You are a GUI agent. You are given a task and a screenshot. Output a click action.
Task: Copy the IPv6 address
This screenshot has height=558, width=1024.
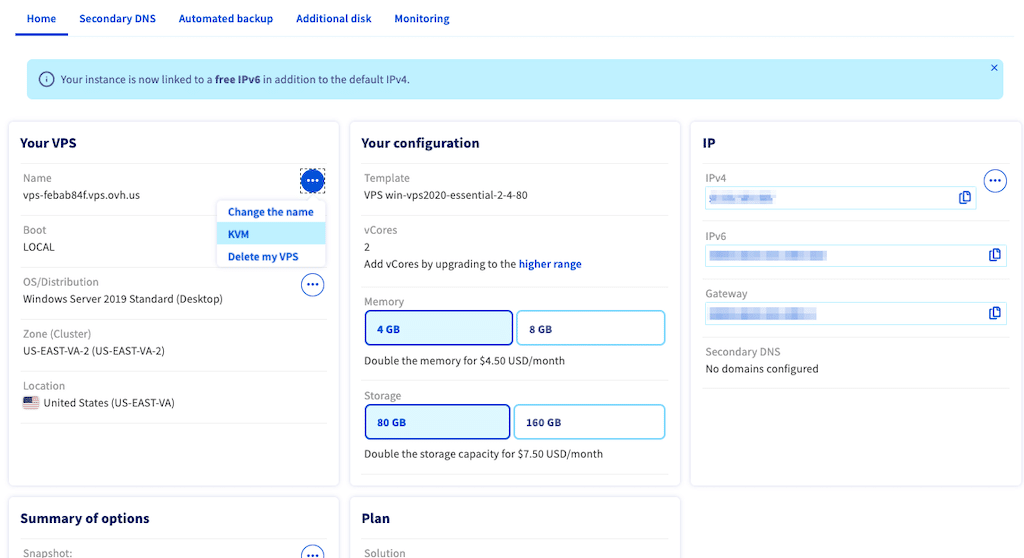[995, 255]
